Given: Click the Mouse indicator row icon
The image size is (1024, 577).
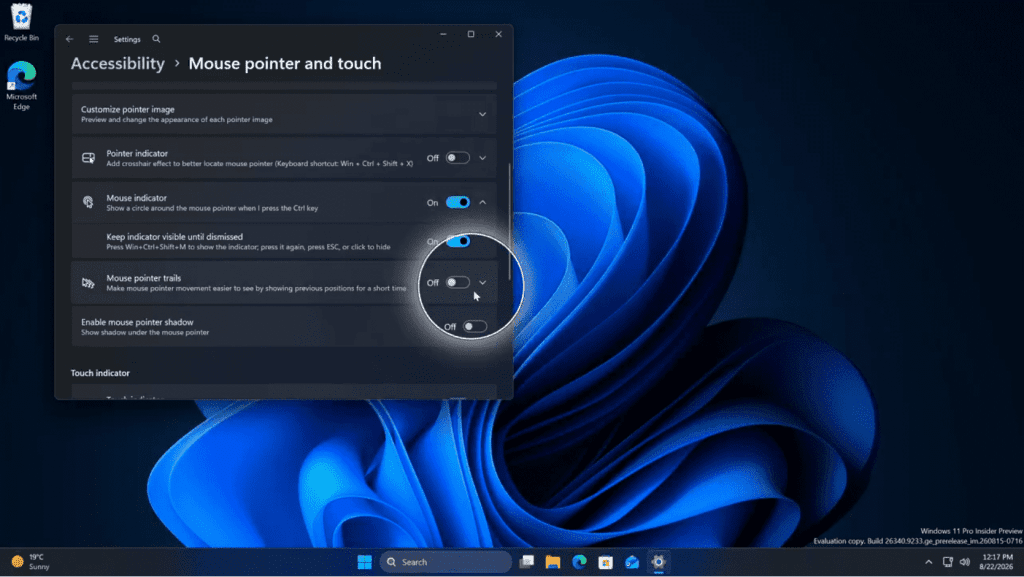Looking at the screenshot, I should coord(88,202).
